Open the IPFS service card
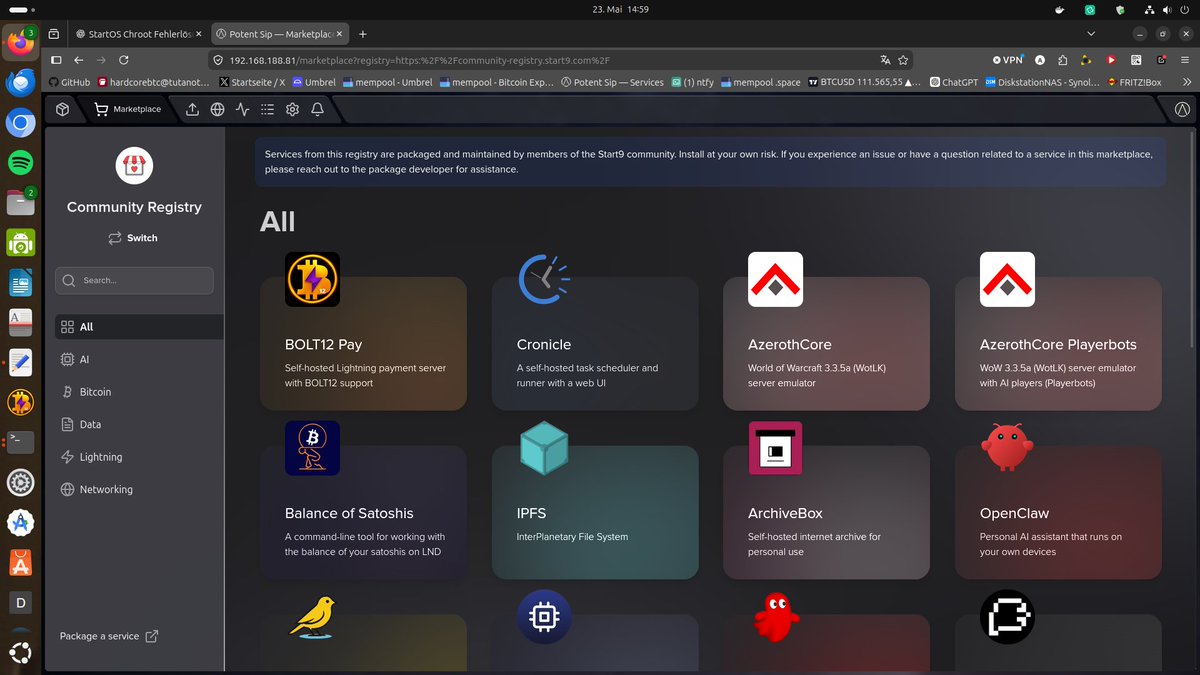 (x=595, y=513)
